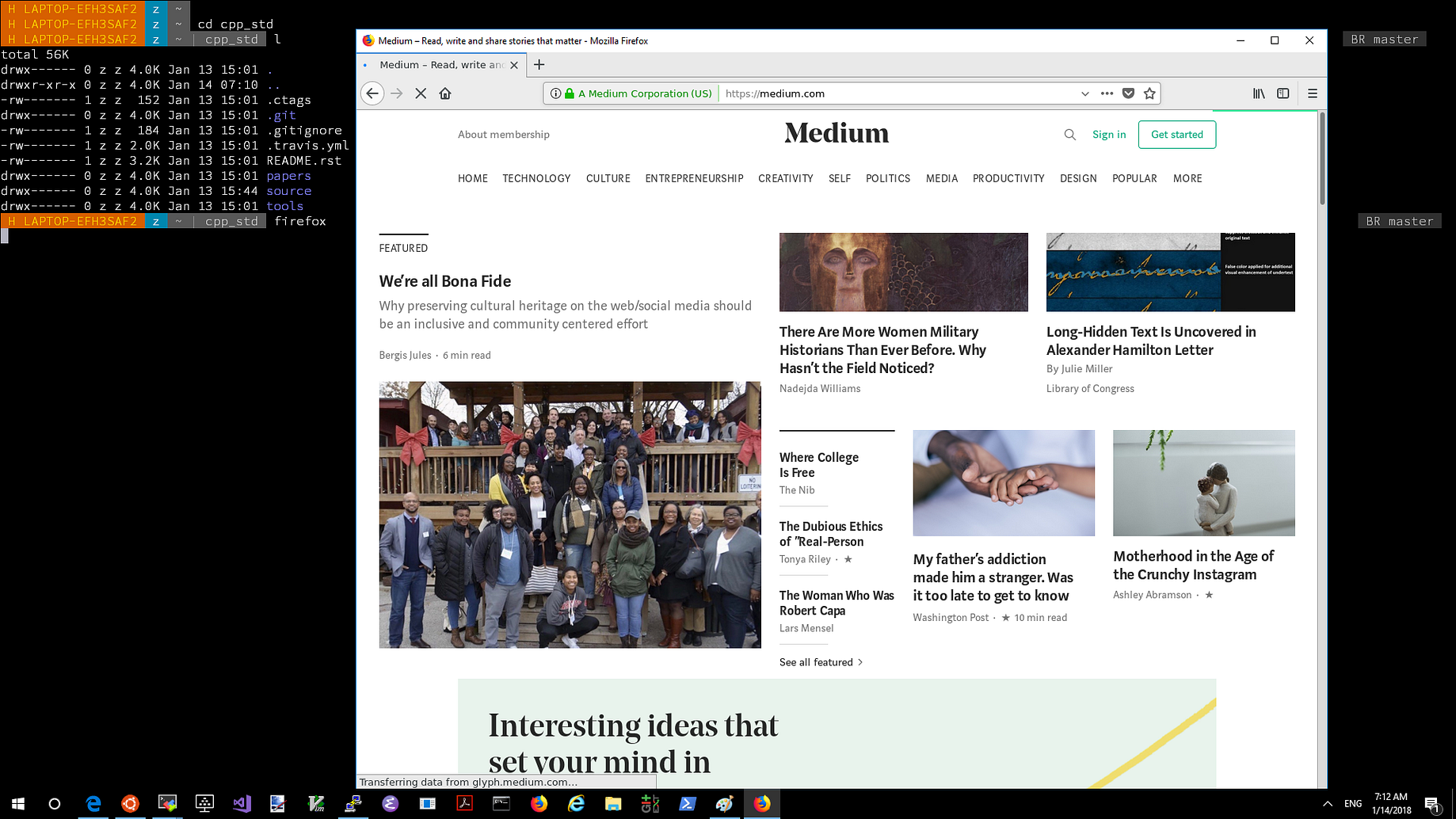This screenshot has height=819, width=1456.
Task: Open the holding hands article image
Action: (1004, 483)
